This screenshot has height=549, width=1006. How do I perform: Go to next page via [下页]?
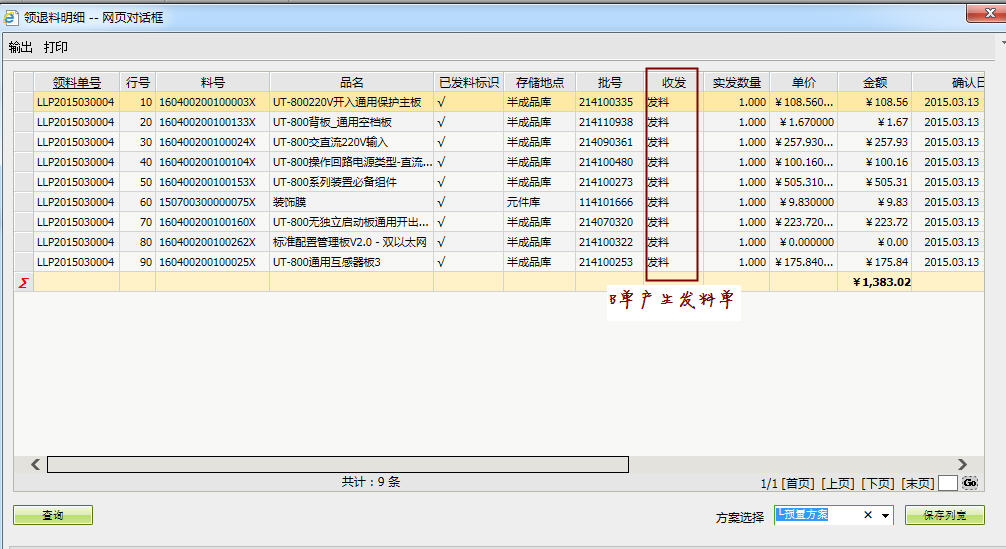click(877, 484)
